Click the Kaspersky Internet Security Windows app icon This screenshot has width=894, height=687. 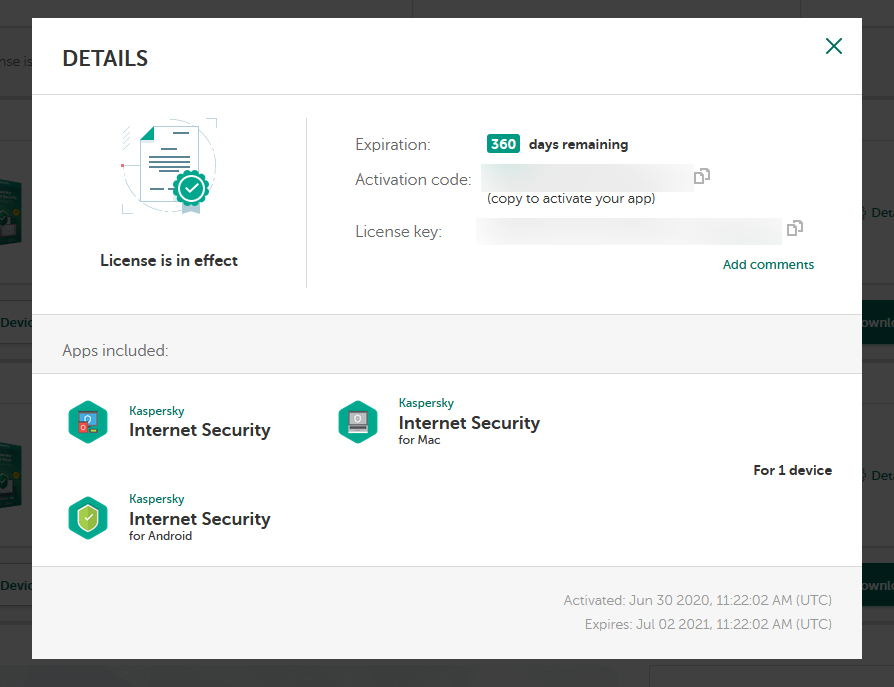click(x=88, y=422)
